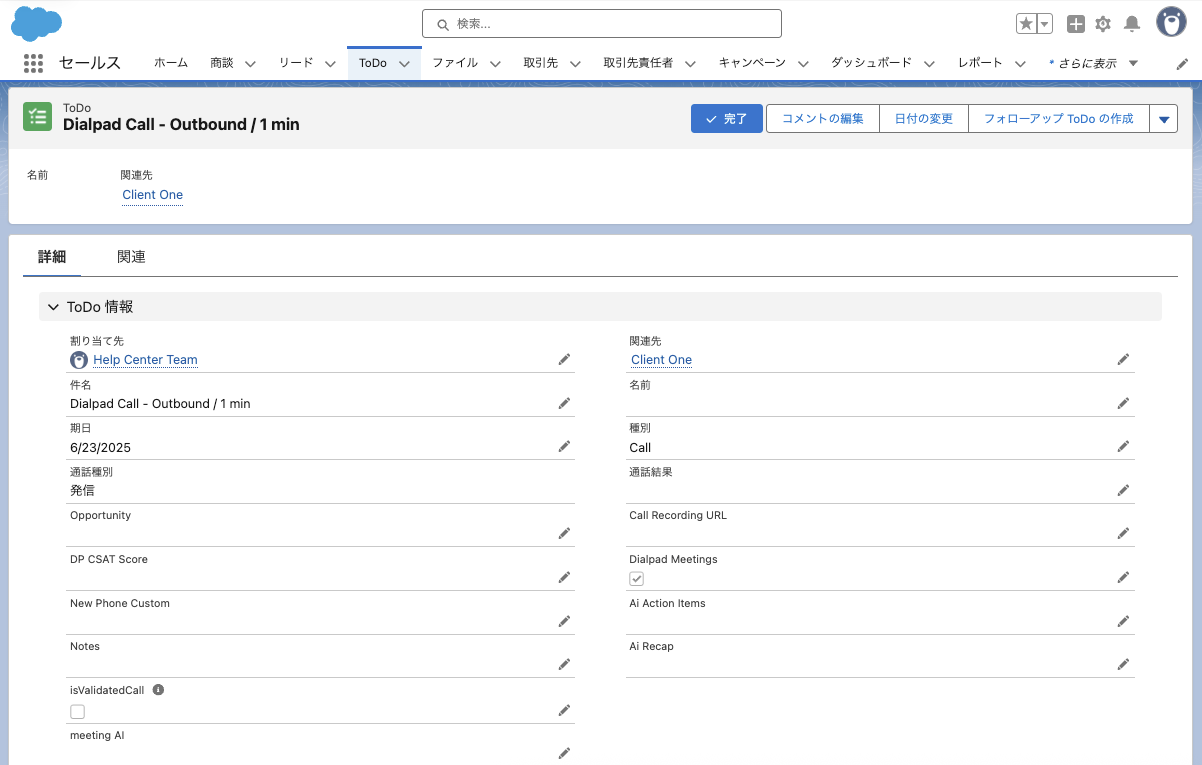The width and height of the screenshot is (1202, 765).
Task: Click the isValidatedCall info icon
Action: pyautogui.click(x=158, y=690)
